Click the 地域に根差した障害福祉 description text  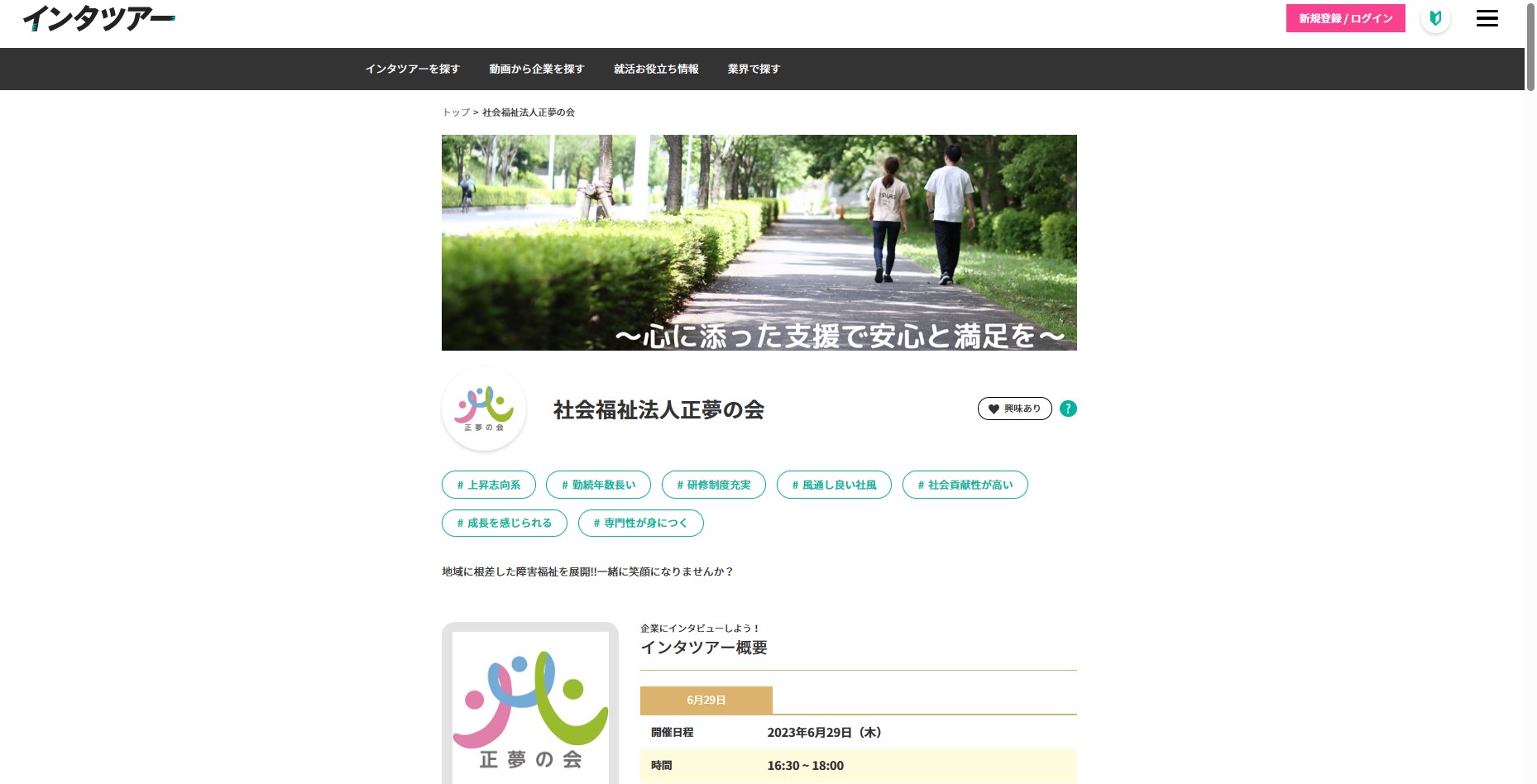[587, 571]
